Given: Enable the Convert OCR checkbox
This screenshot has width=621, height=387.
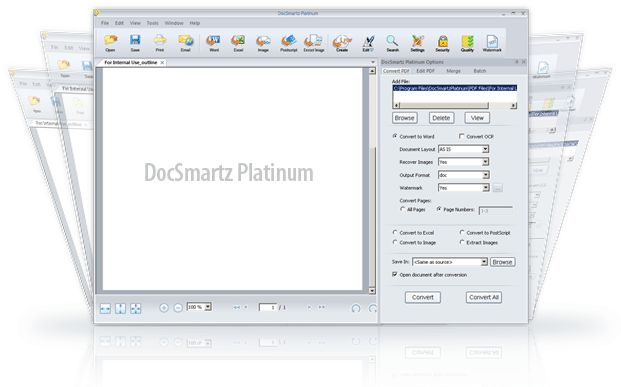Looking at the screenshot, I should pyautogui.click(x=461, y=136).
